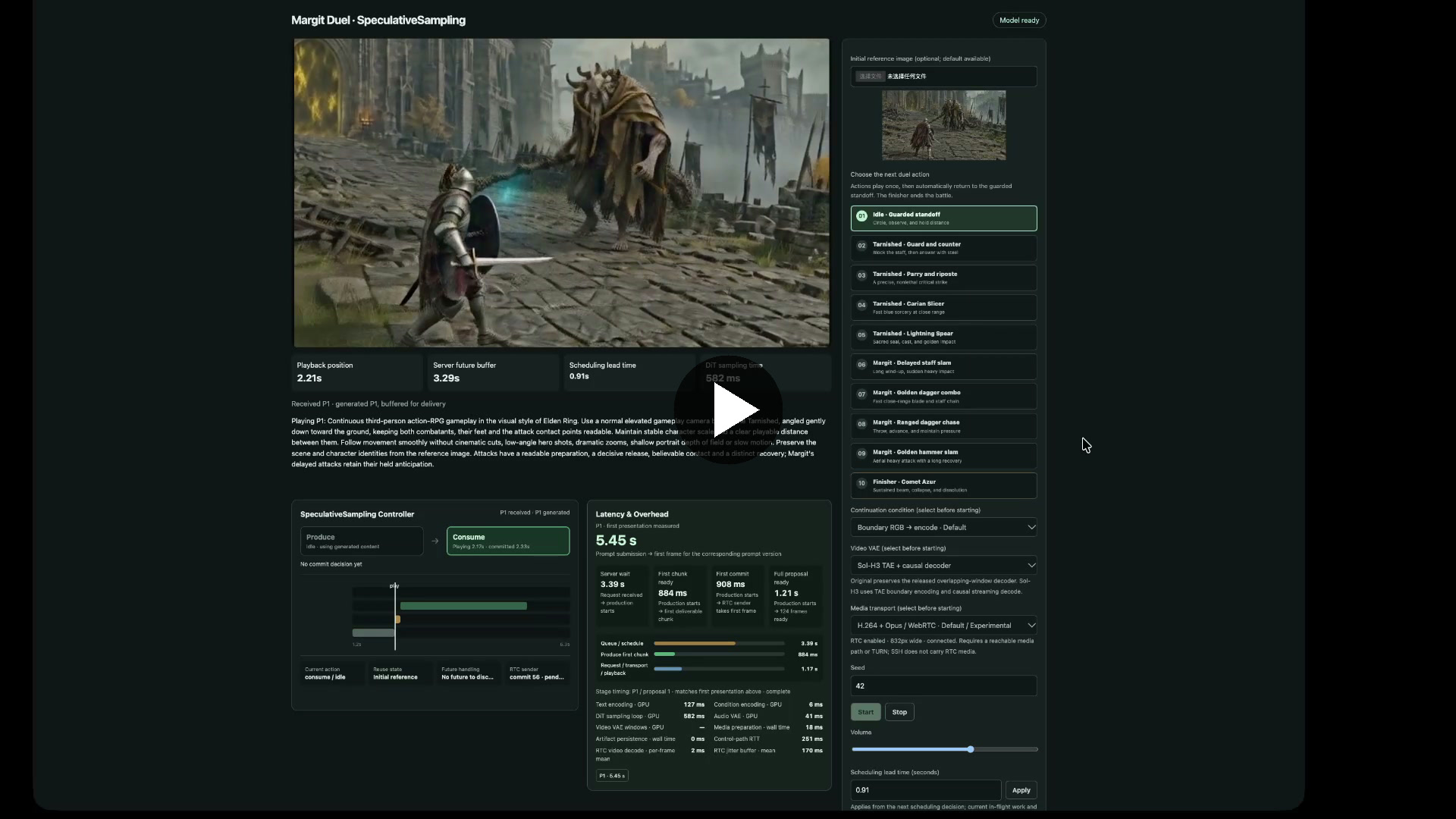Pick action 04 Tarnished Carian Slicer
Viewport: 1456px width, 819px height.
(x=943, y=307)
